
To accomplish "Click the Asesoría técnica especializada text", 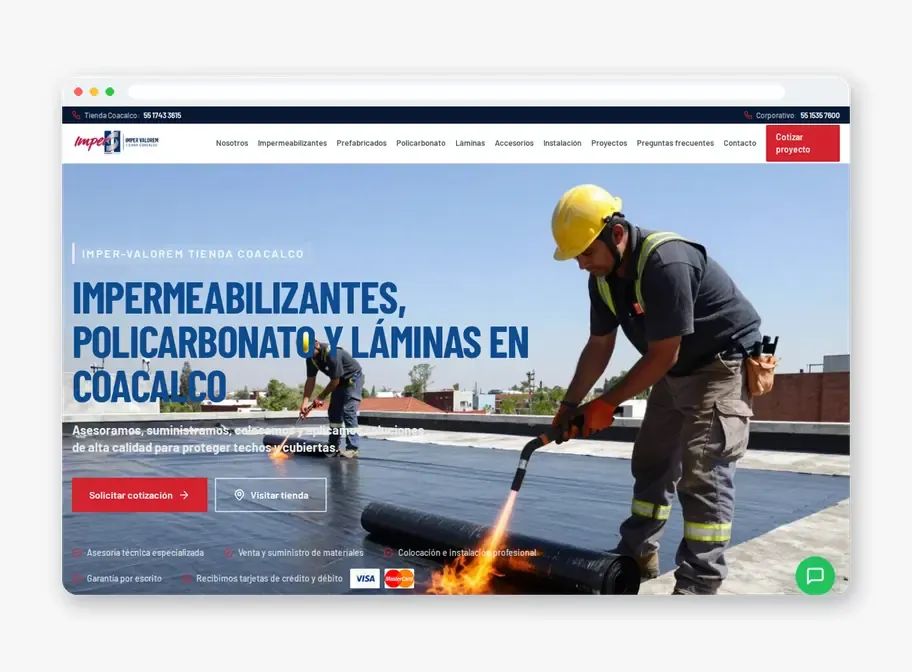I will (x=145, y=553).
